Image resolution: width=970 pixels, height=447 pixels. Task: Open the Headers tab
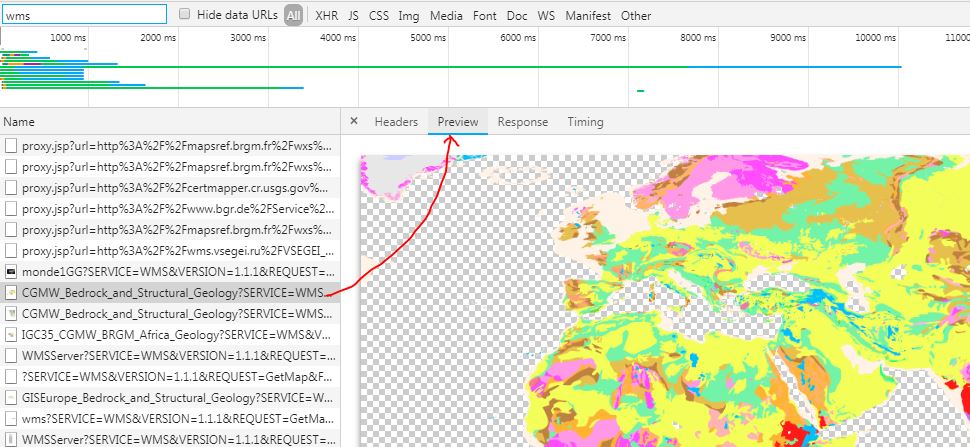396,122
